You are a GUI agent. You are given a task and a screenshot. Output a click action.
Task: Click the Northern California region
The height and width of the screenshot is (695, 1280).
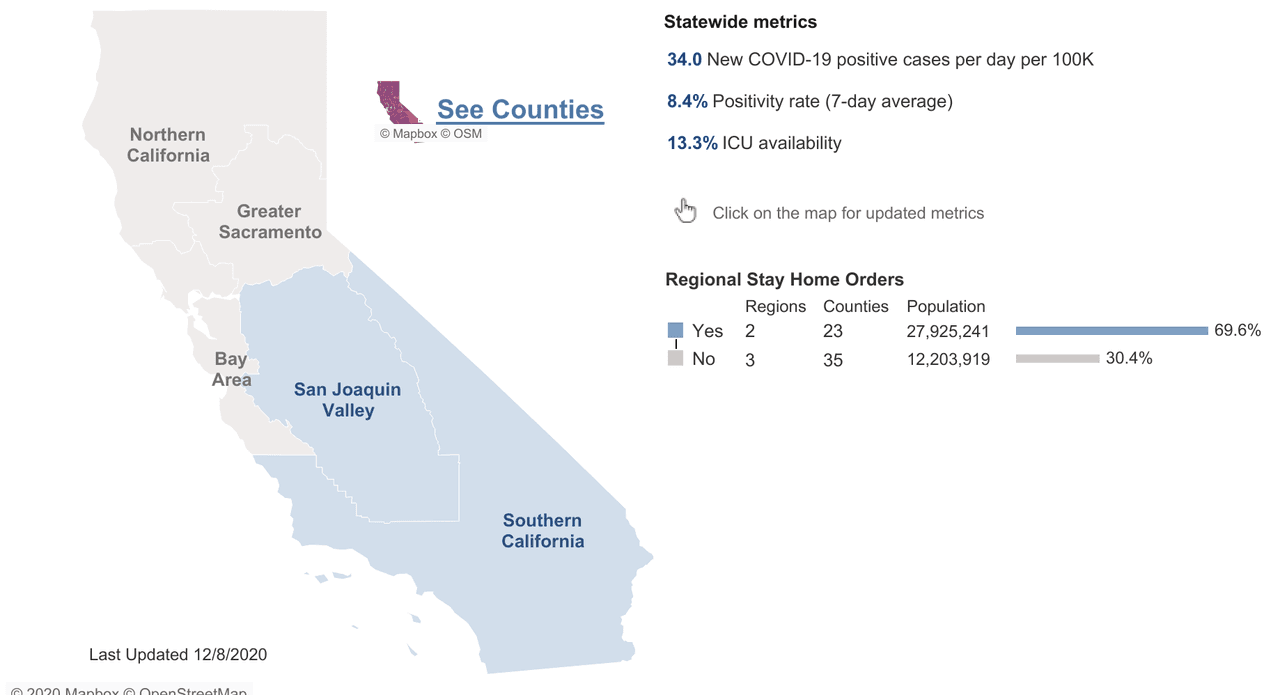click(x=167, y=145)
